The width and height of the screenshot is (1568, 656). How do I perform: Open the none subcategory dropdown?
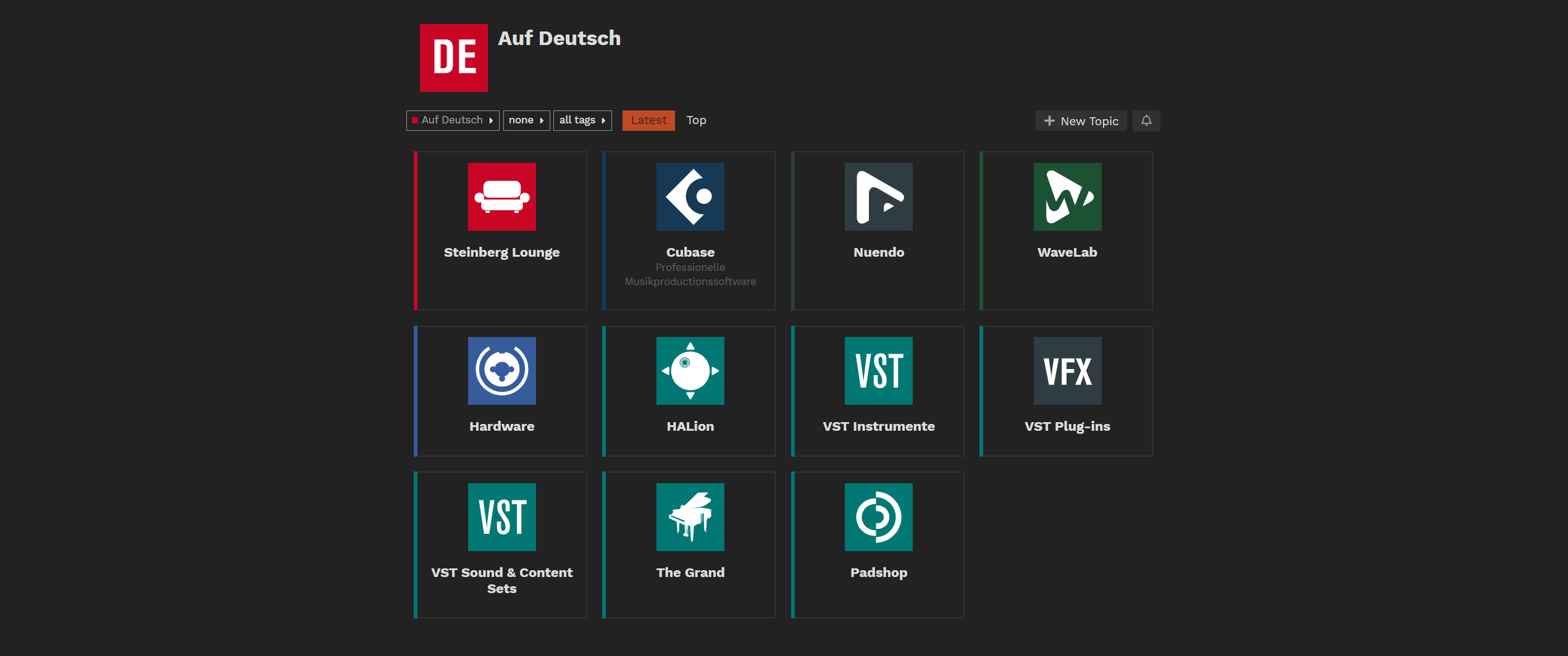tap(526, 120)
